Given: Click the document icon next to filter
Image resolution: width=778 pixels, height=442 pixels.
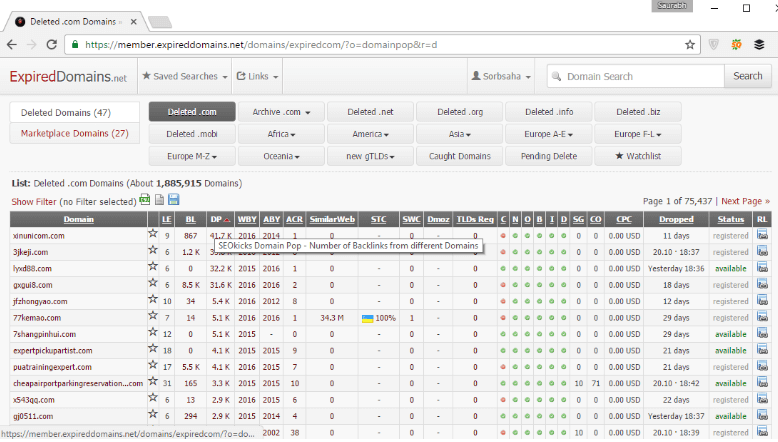Looking at the screenshot, I should point(159,200).
